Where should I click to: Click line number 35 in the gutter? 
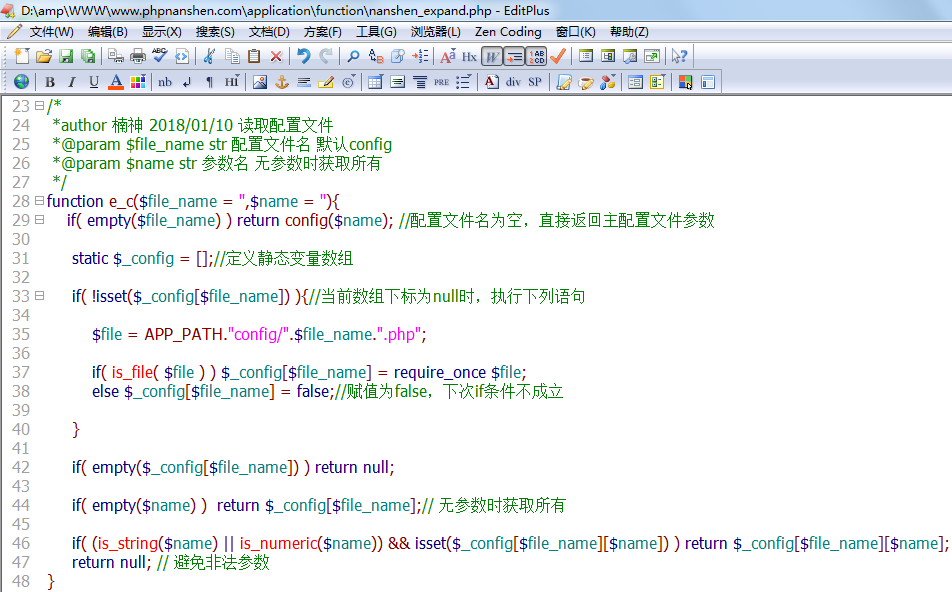pyautogui.click(x=21, y=334)
